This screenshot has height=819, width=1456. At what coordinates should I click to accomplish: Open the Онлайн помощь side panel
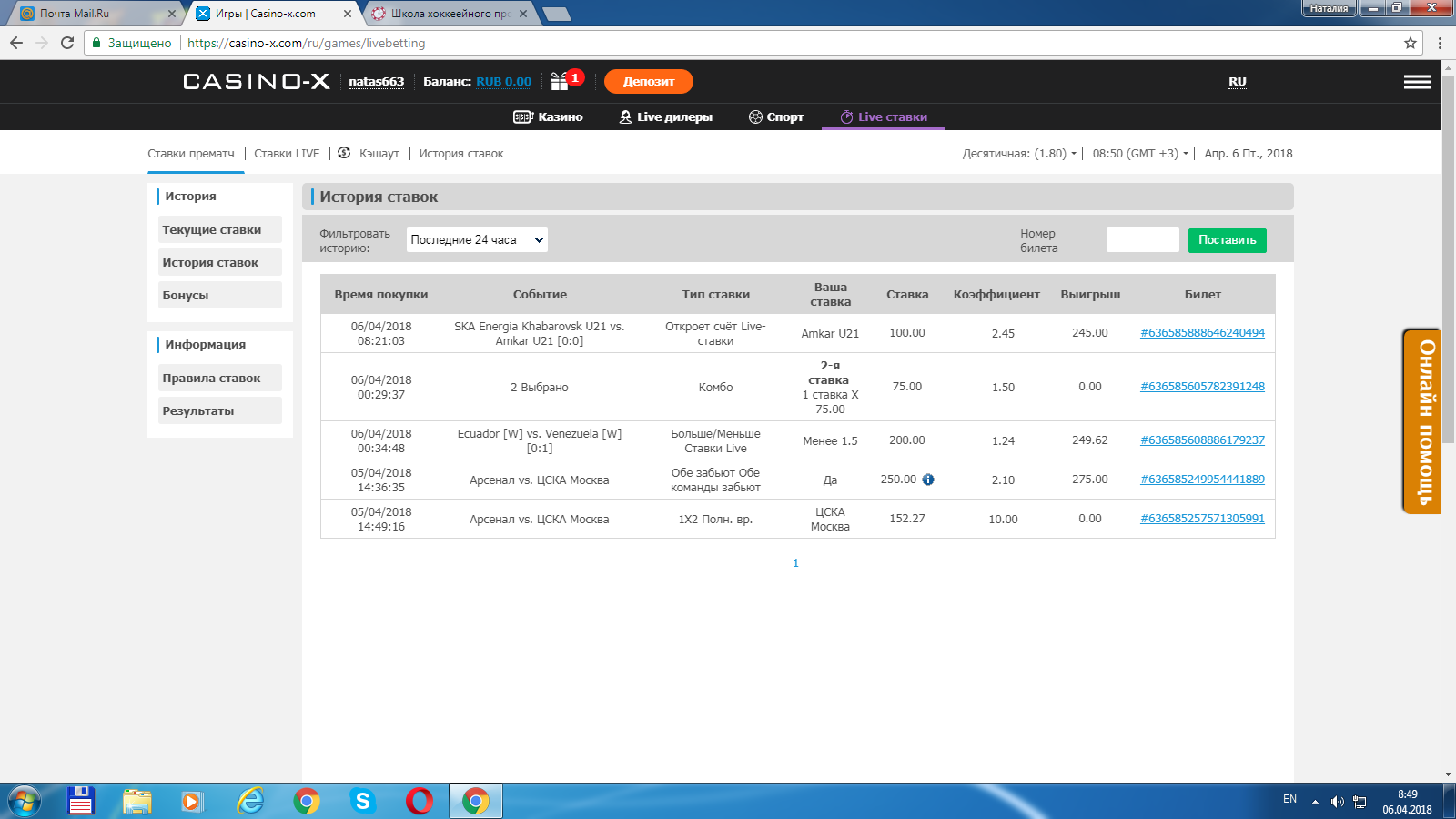(1422, 421)
